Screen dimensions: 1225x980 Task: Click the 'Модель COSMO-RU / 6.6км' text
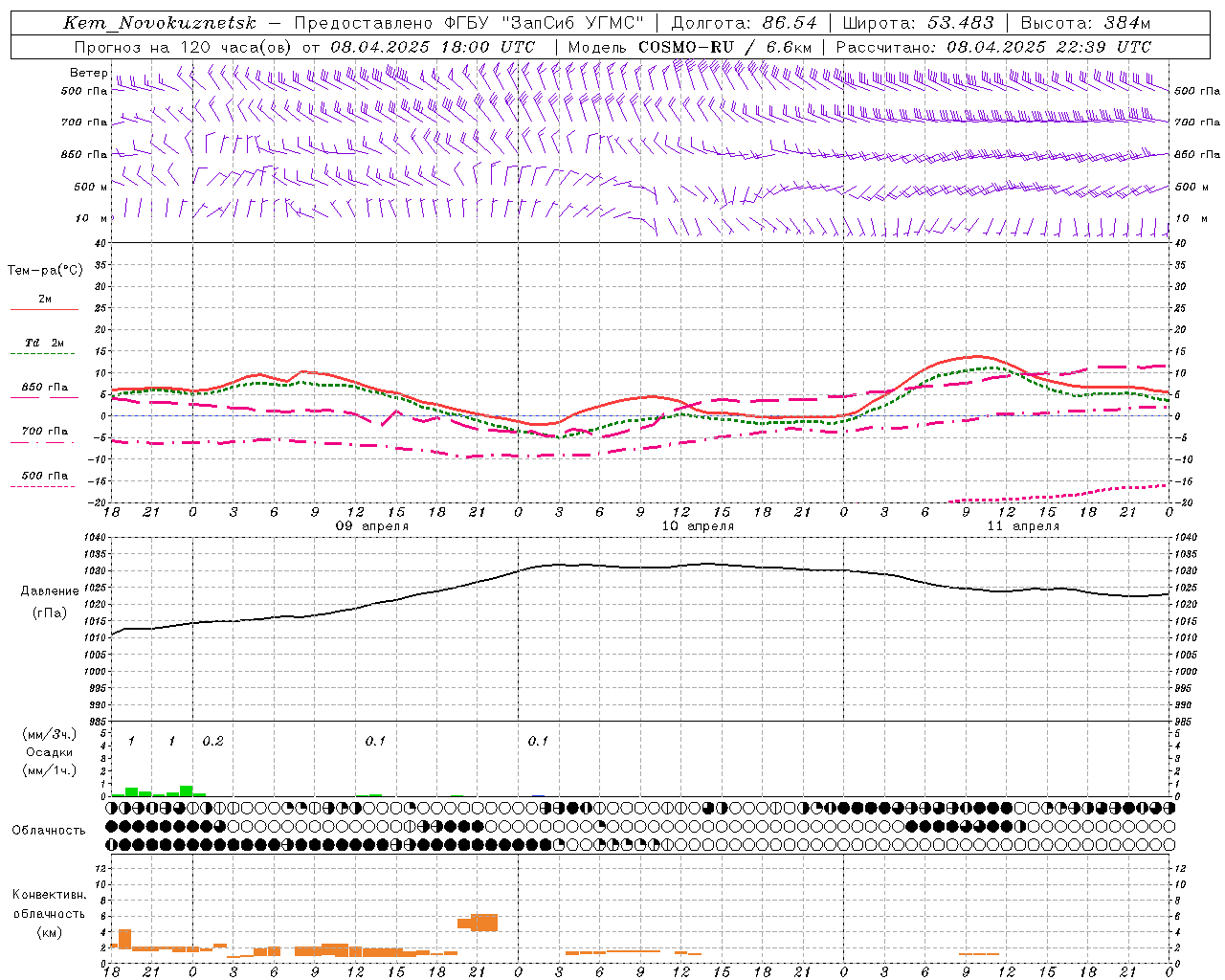pos(690,47)
